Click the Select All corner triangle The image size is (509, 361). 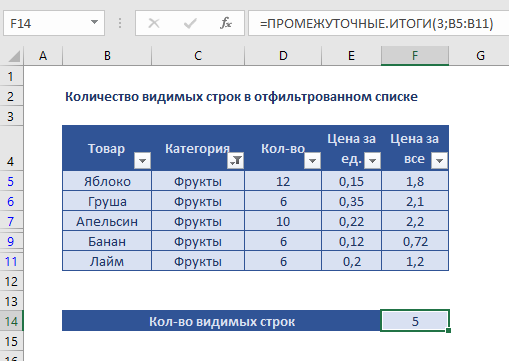pos(14,56)
